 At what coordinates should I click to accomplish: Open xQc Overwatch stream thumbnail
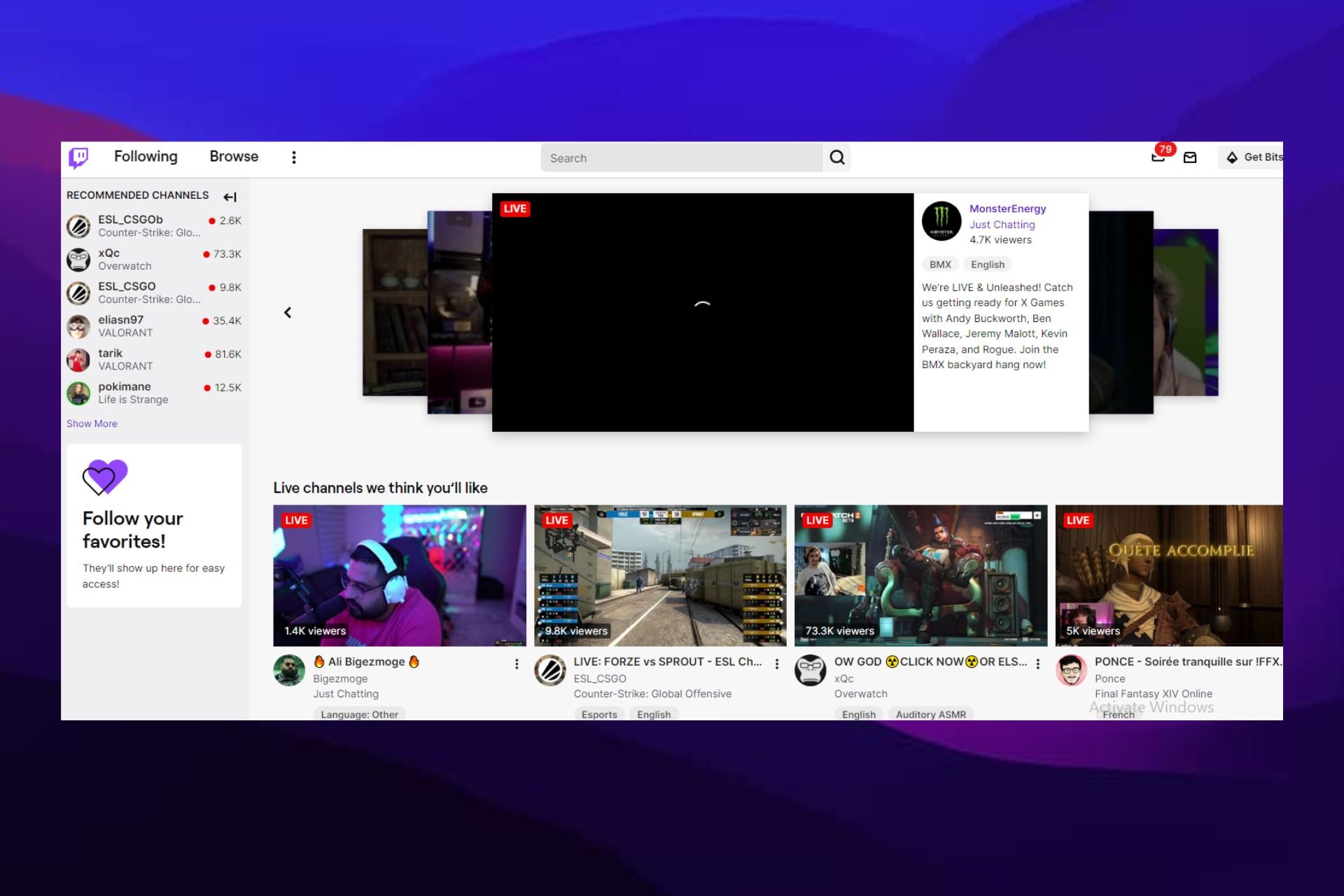coord(920,575)
